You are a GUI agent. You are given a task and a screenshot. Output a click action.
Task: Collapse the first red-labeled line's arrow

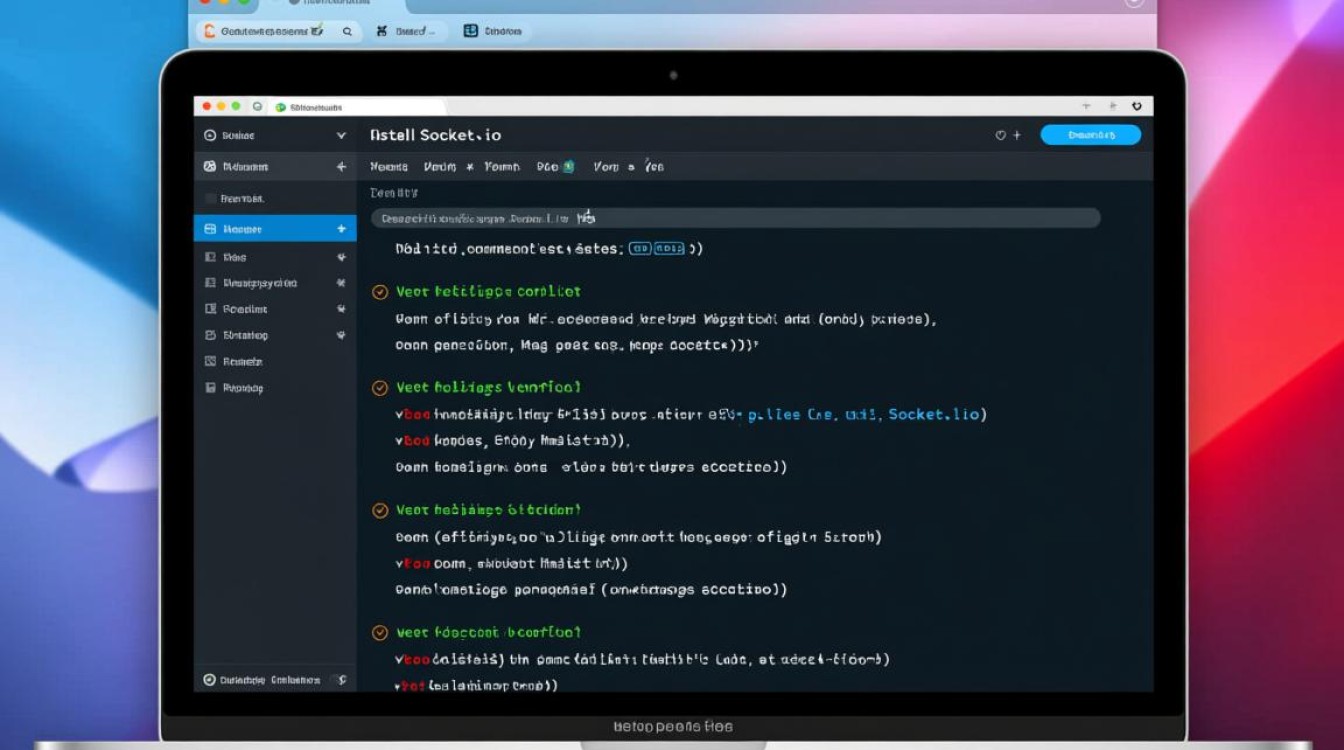pos(400,414)
